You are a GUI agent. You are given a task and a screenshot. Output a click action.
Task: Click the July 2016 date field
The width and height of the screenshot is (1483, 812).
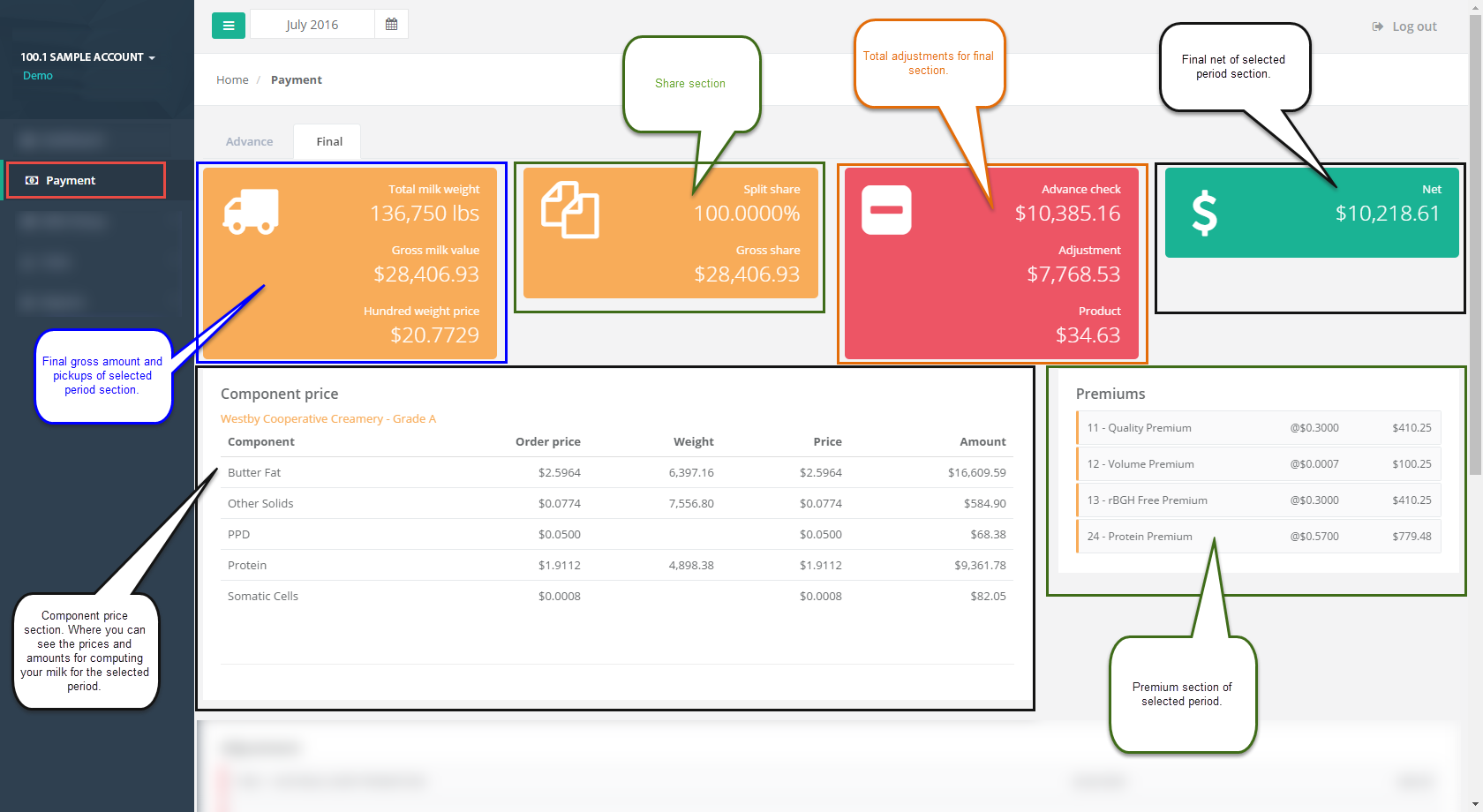coord(312,25)
